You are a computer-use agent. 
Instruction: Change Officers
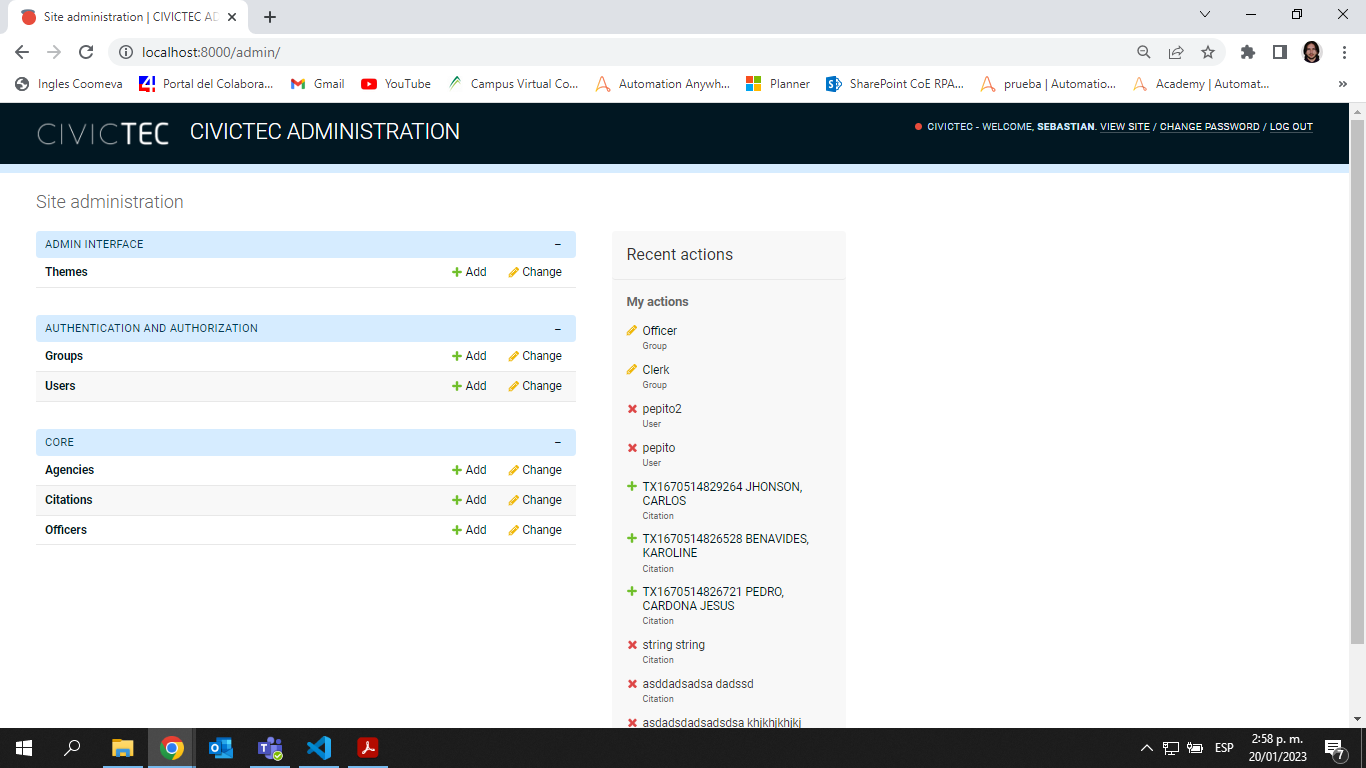coord(535,530)
